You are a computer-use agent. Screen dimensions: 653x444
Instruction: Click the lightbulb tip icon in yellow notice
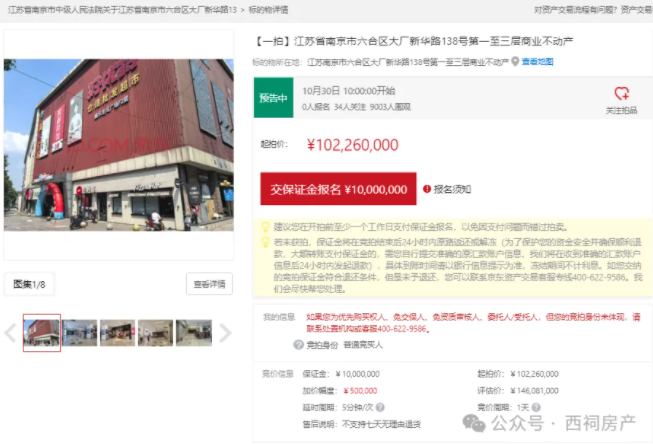tap(266, 227)
